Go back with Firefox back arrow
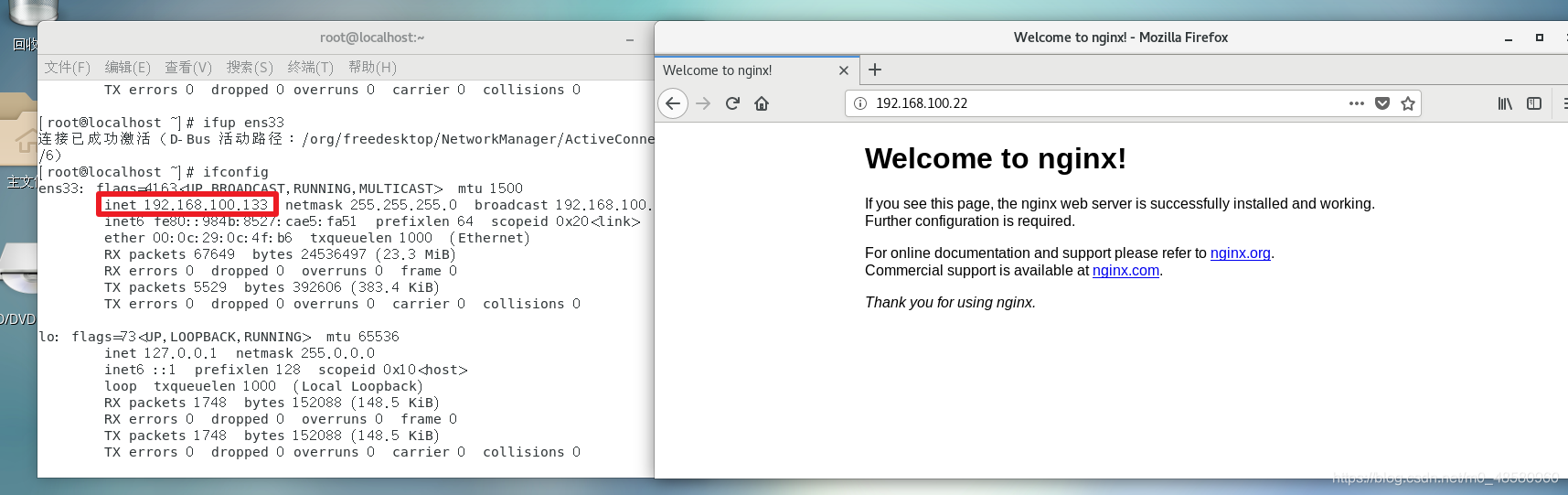This screenshot has height=495, width=1568. click(x=673, y=103)
